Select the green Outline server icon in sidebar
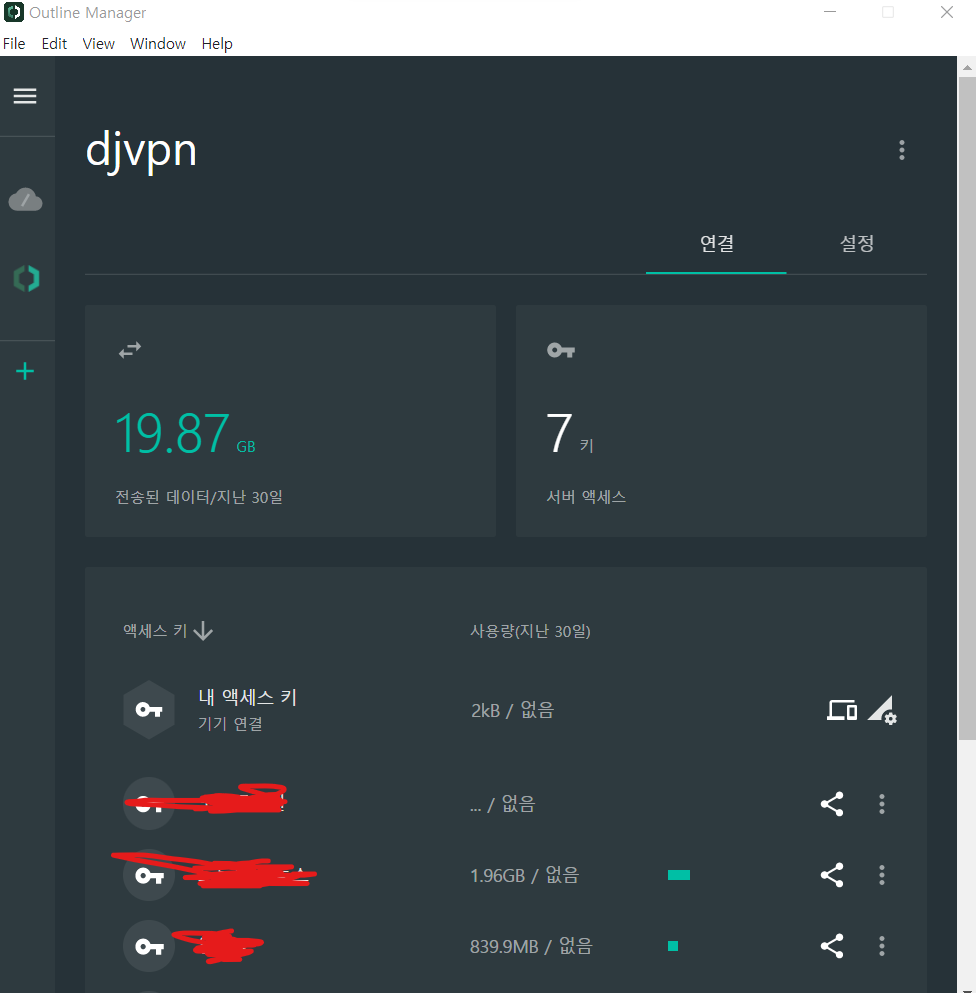This screenshot has width=976, height=993. point(27,279)
